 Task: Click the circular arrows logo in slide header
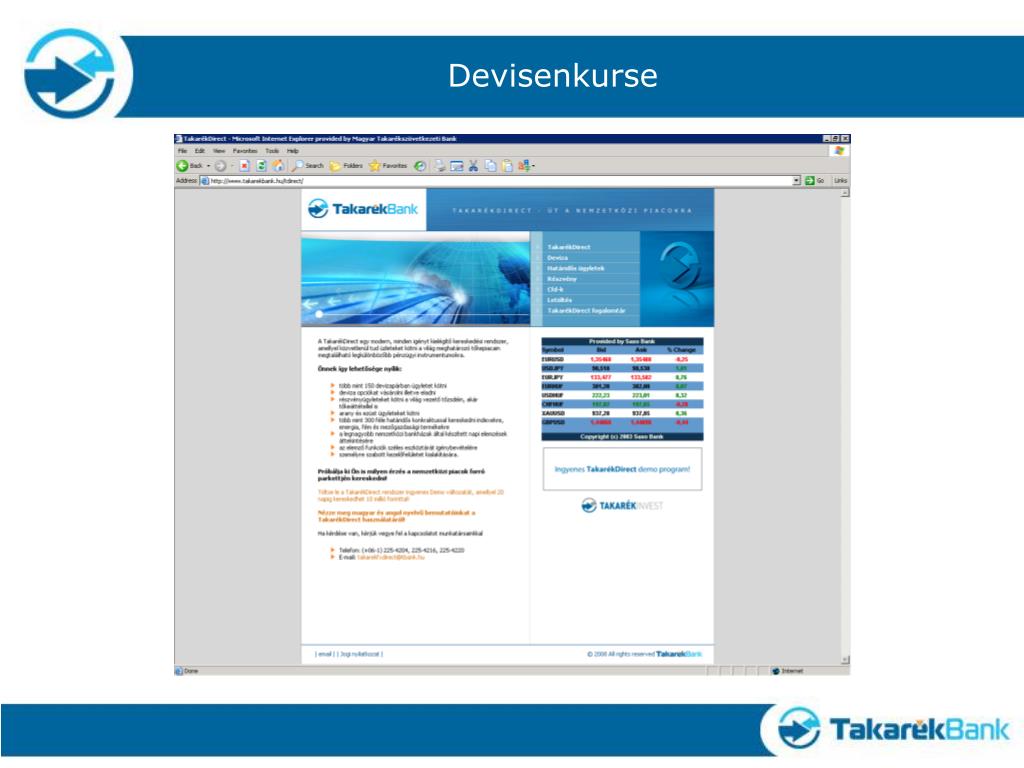pyautogui.click(x=71, y=73)
